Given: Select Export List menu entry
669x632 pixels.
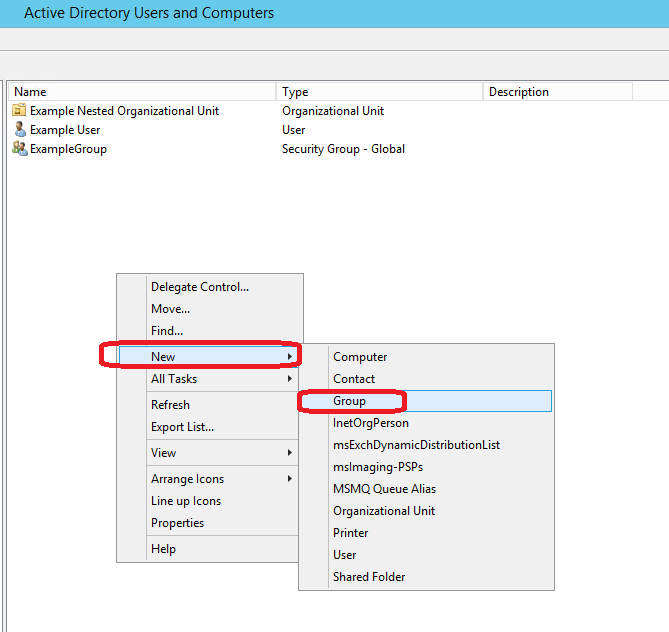Looking at the screenshot, I should 182,427.
